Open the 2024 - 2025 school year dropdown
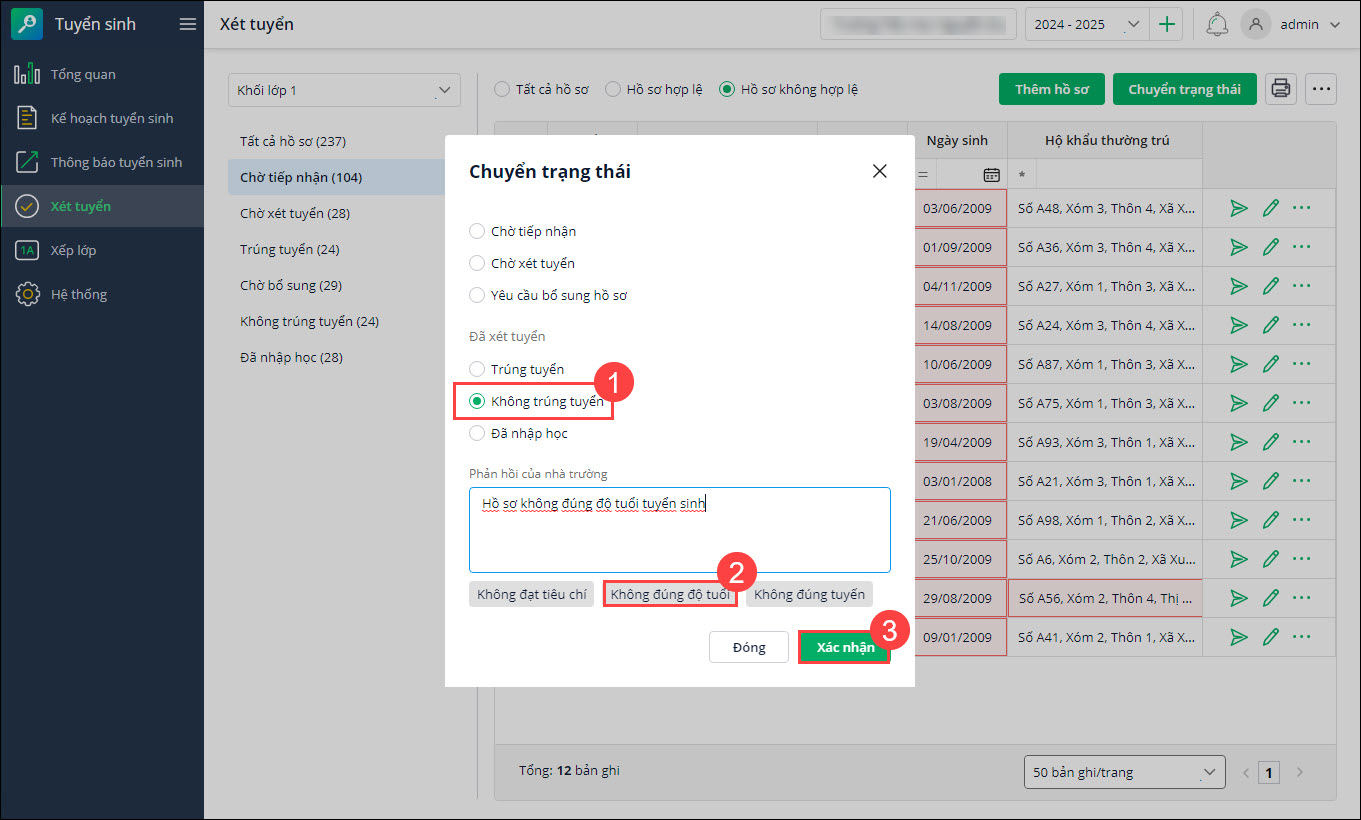The height and width of the screenshot is (820, 1361). tap(1087, 25)
